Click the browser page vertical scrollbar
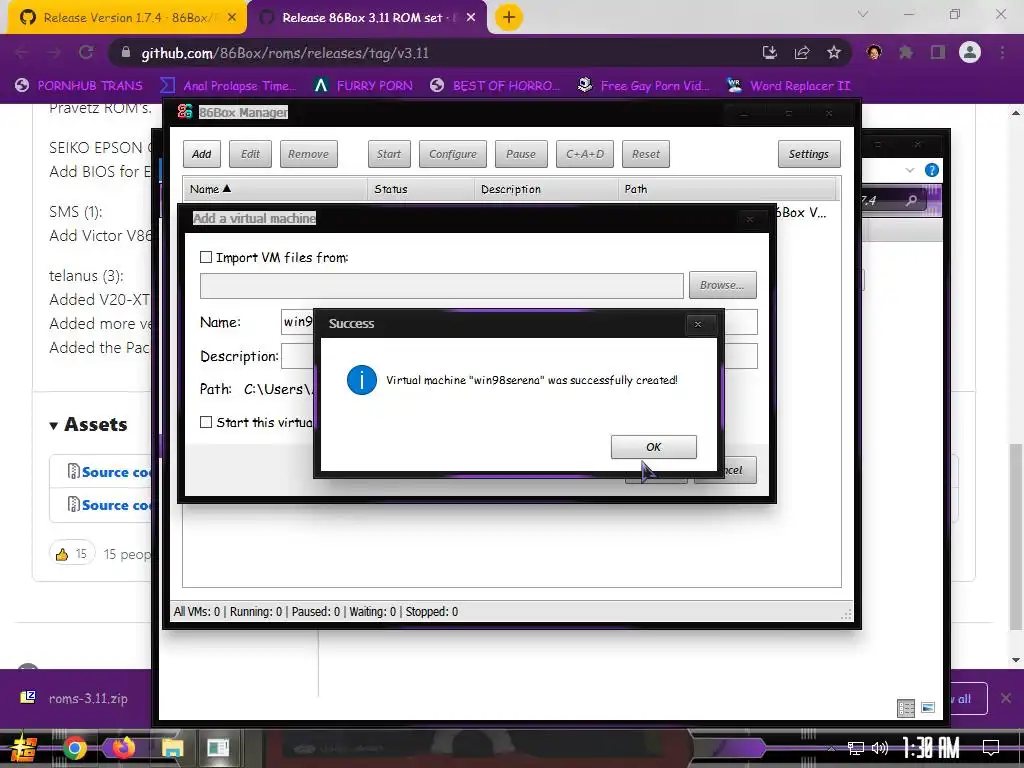The image size is (1024, 768). pyautogui.click(x=1016, y=537)
